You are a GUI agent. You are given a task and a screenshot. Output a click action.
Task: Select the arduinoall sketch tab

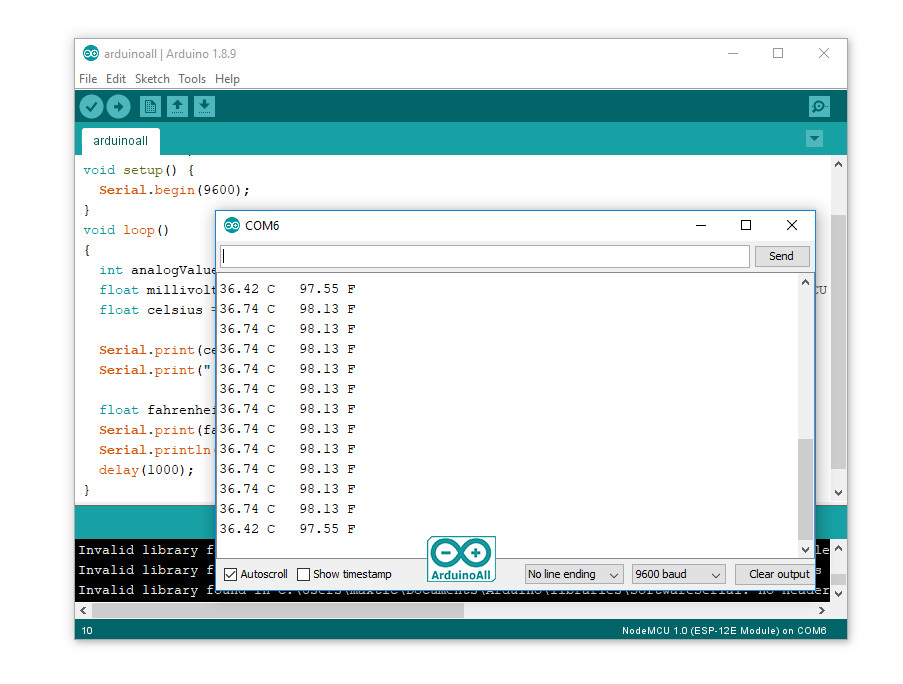[x=120, y=141]
